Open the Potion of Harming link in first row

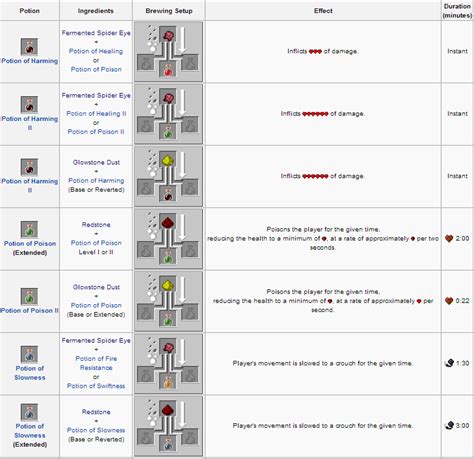30,61
